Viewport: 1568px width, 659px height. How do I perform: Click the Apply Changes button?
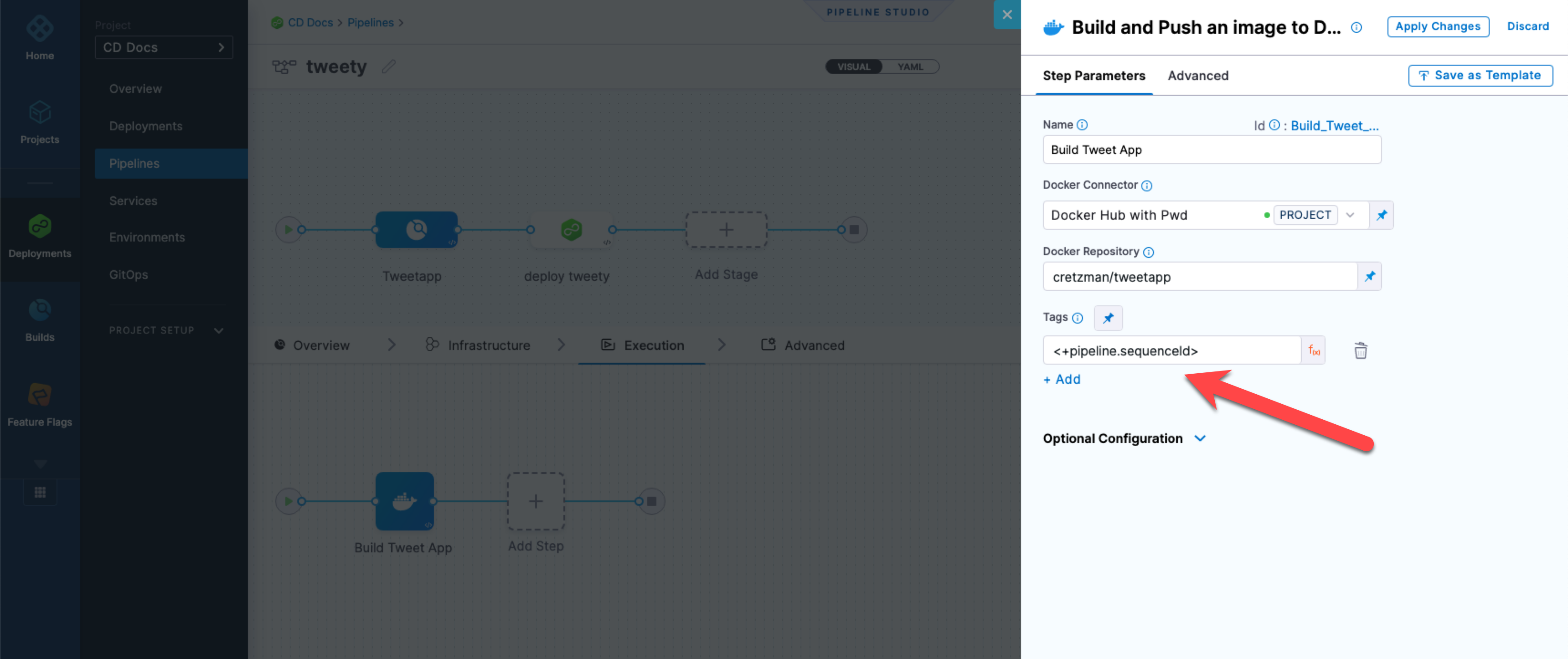[1437, 27]
